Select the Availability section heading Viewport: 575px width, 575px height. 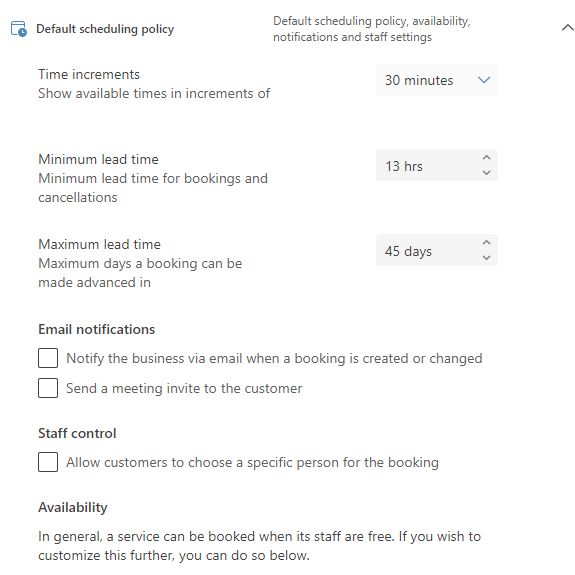tap(73, 508)
